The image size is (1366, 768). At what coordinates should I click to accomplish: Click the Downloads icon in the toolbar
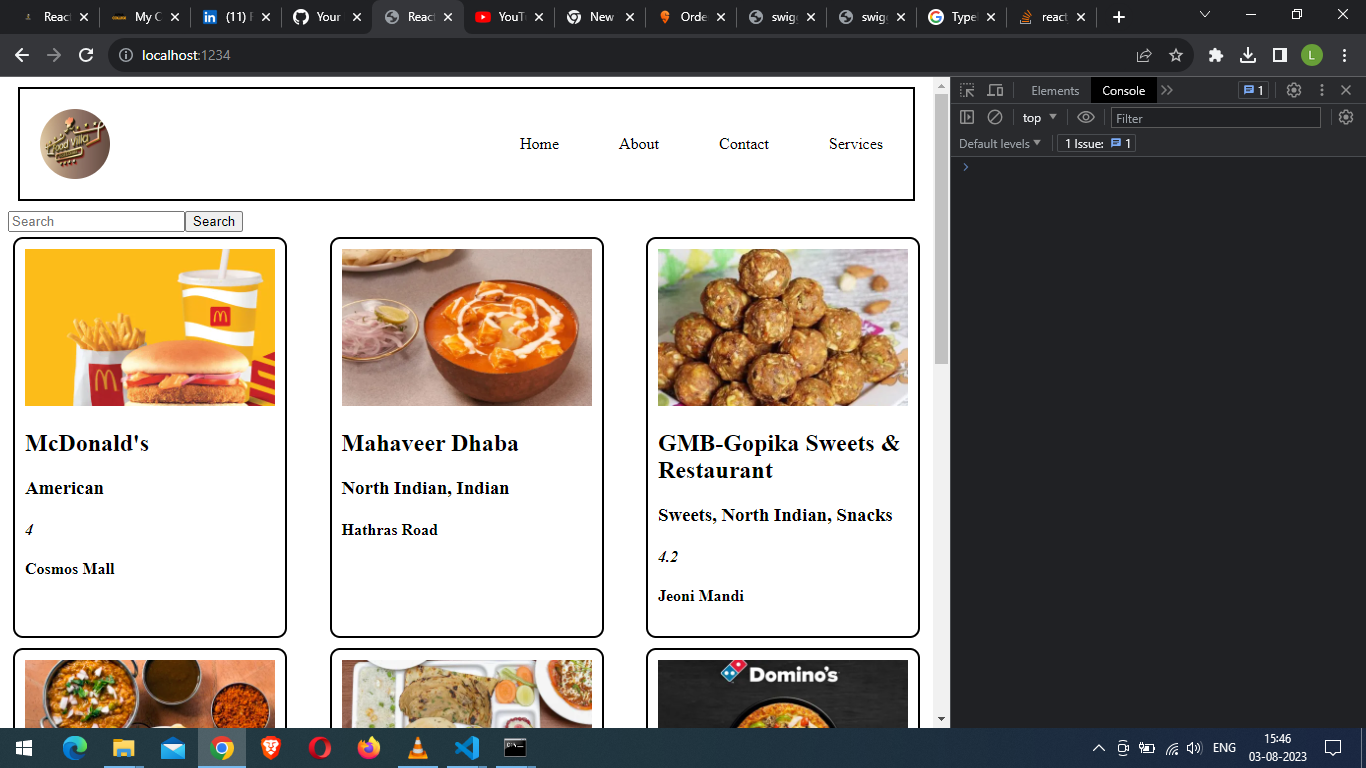pyautogui.click(x=1246, y=55)
